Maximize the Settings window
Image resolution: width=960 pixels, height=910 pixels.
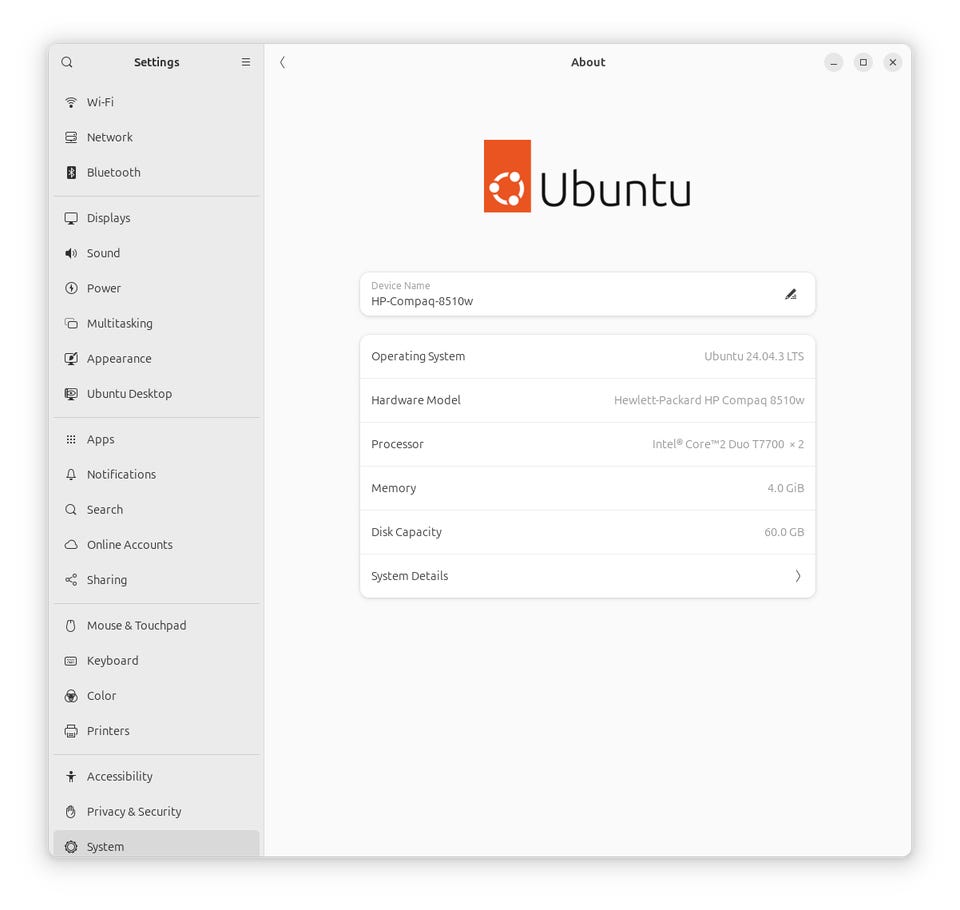pos(863,62)
